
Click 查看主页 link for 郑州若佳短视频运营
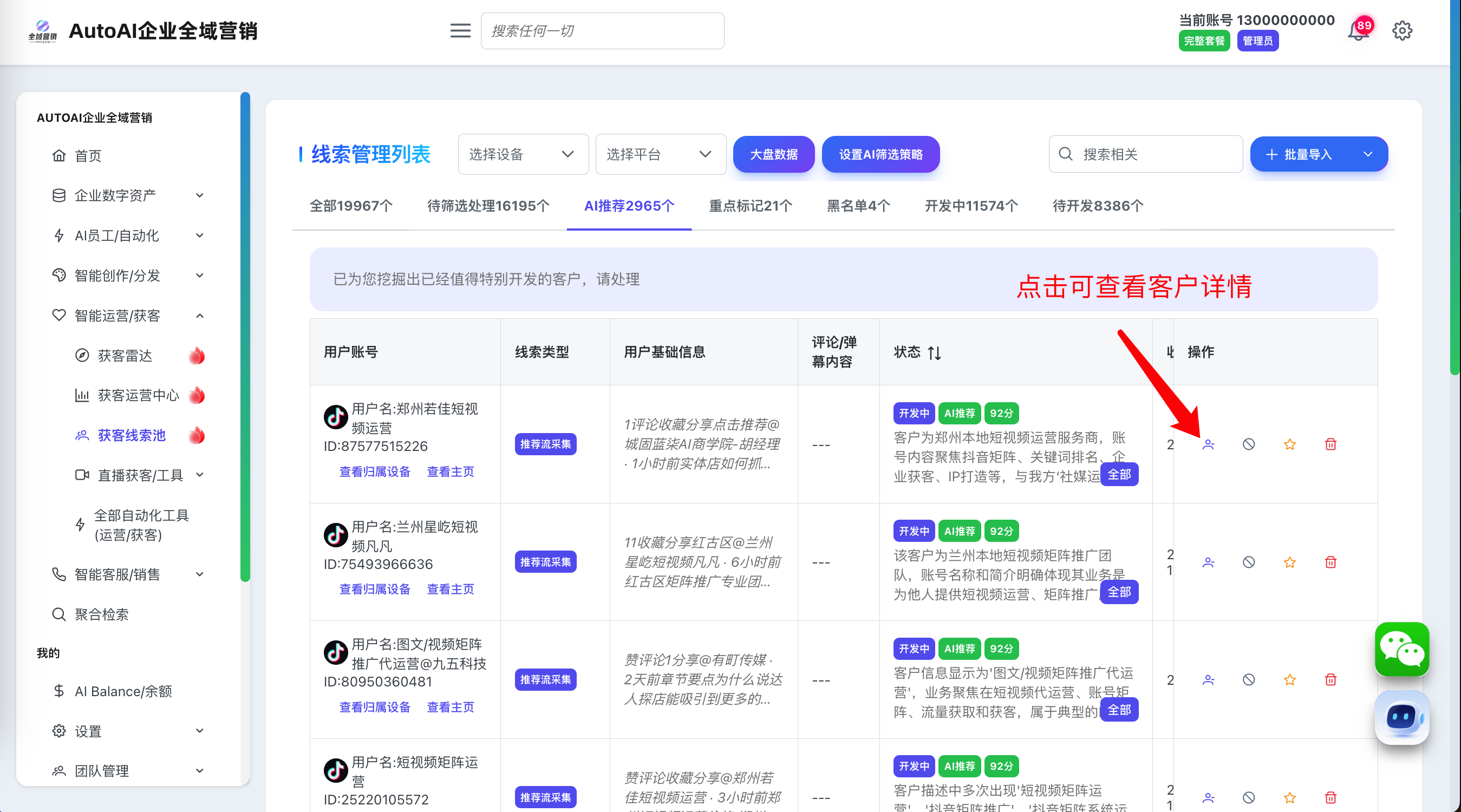click(450, 472)
